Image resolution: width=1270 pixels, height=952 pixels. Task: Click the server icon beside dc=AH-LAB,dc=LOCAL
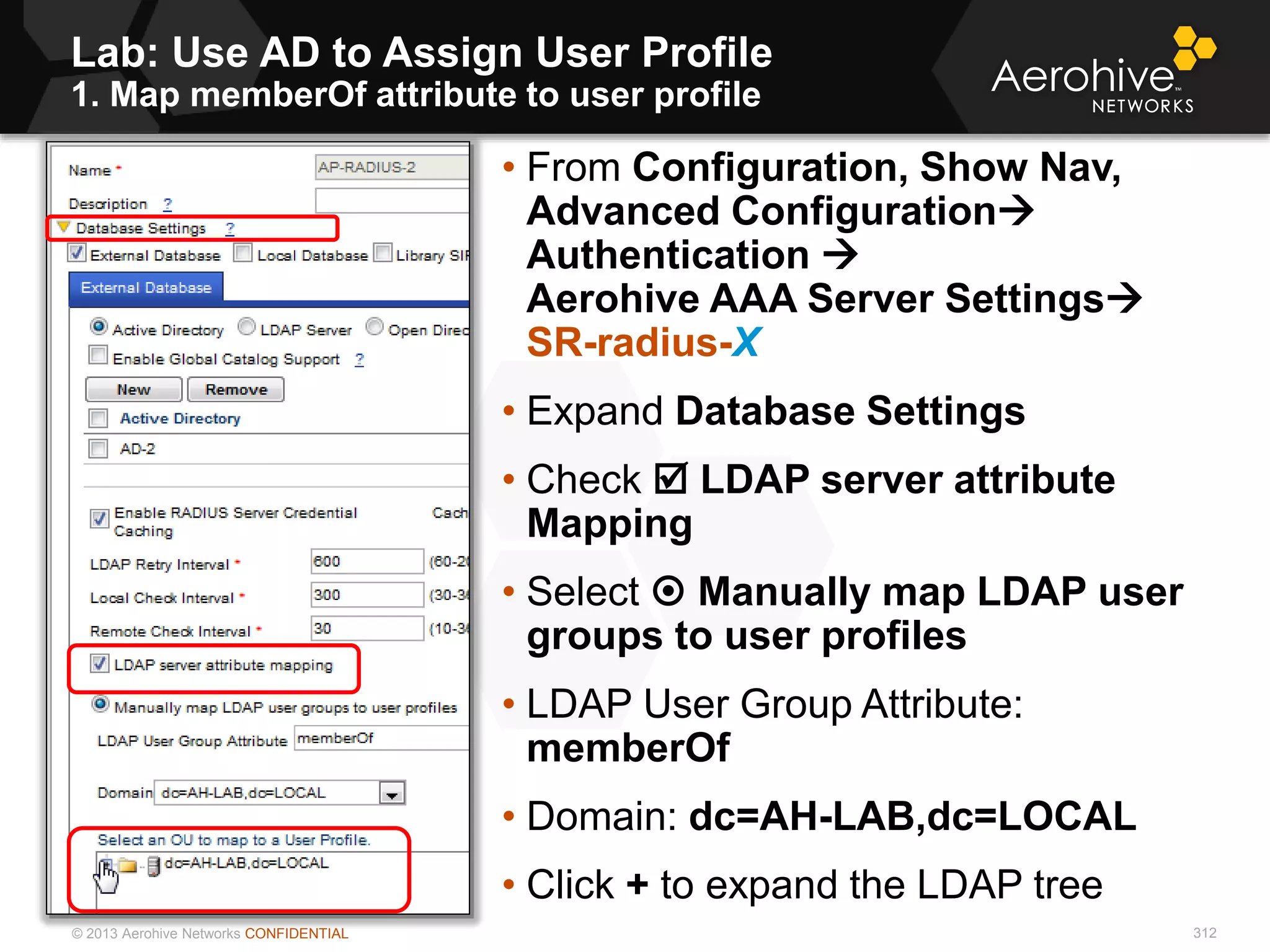point(154,865)
